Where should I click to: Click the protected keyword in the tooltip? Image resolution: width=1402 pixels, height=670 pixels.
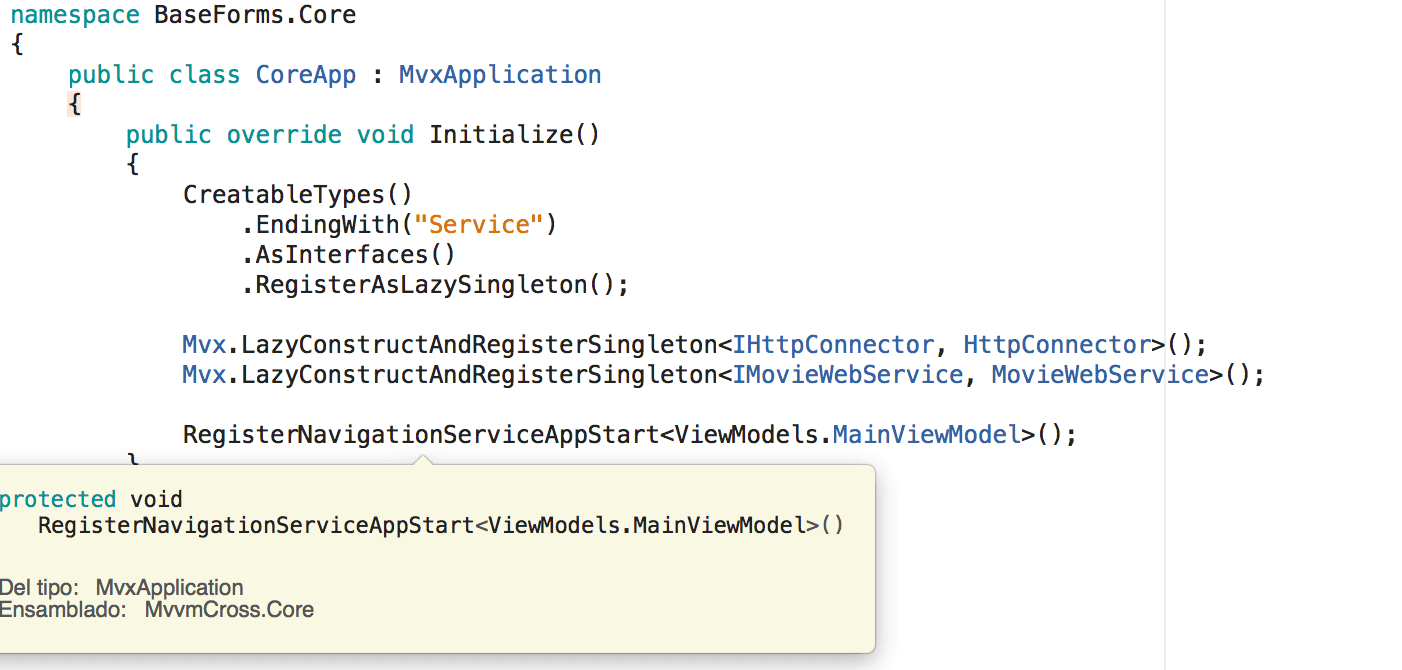click(58, 499)
